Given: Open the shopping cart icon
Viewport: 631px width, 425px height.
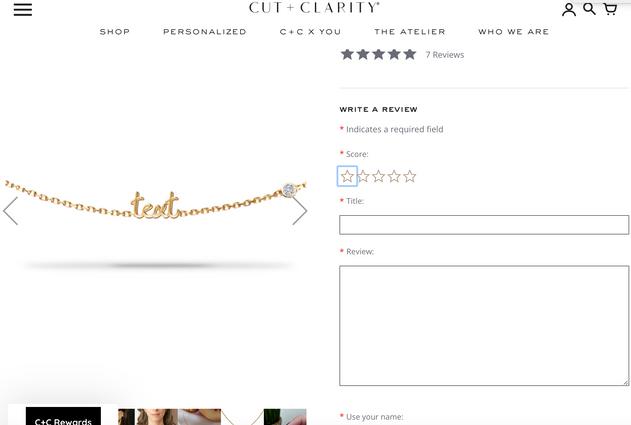Looking at the screenshot, I should pyautogui.click(x=610, y=9).
